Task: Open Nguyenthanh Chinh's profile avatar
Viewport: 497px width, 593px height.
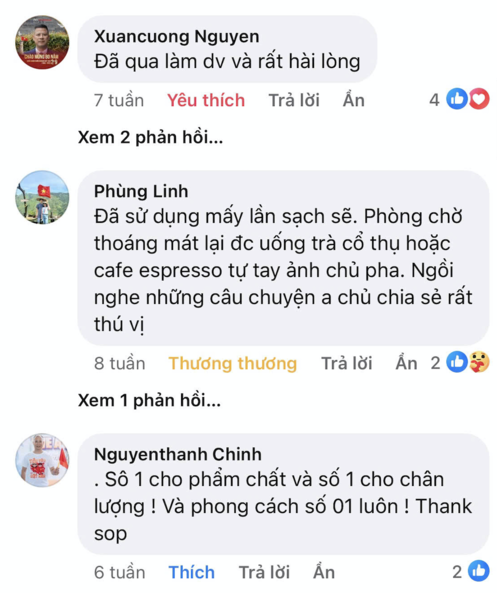Action: 42,460
